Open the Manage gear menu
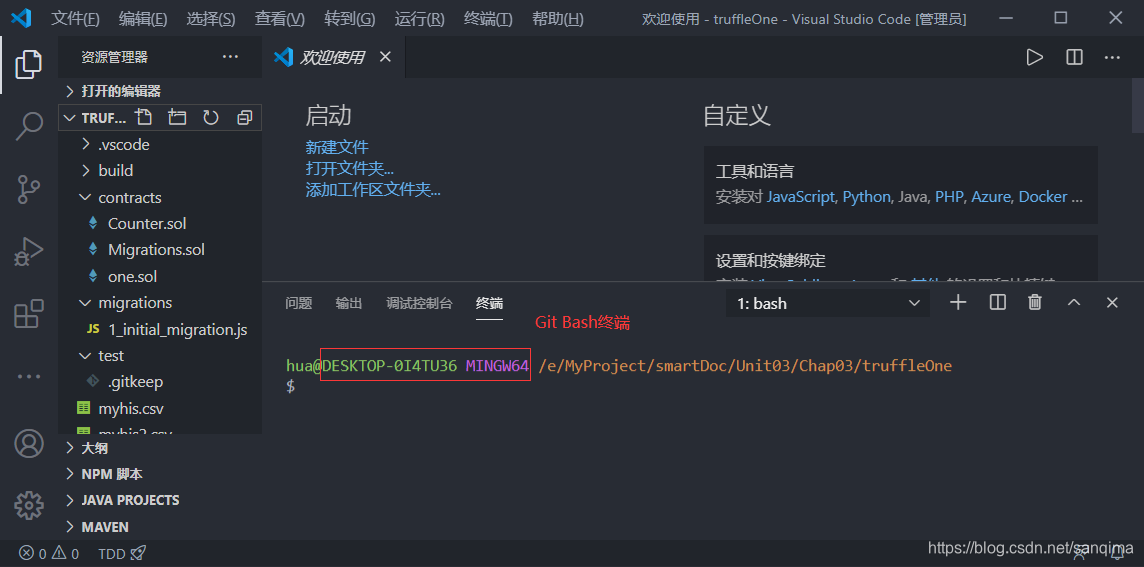 tap(29, 504)
